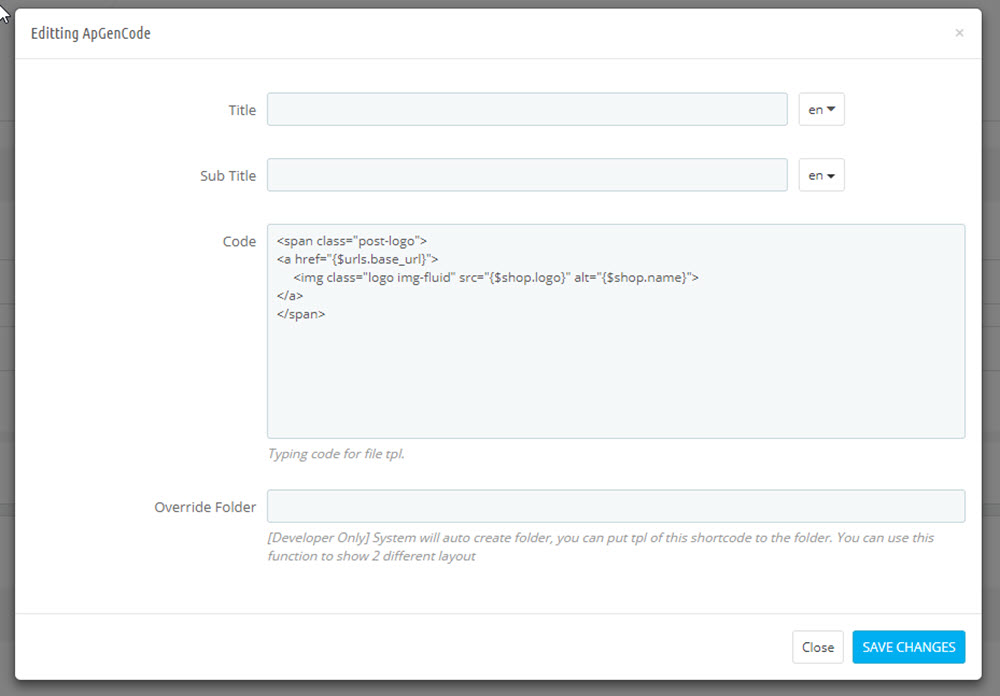The width and height of the screenshot is (1000, 696).
Task: Click the 'Code' field label
Action: tap(239, 241)
